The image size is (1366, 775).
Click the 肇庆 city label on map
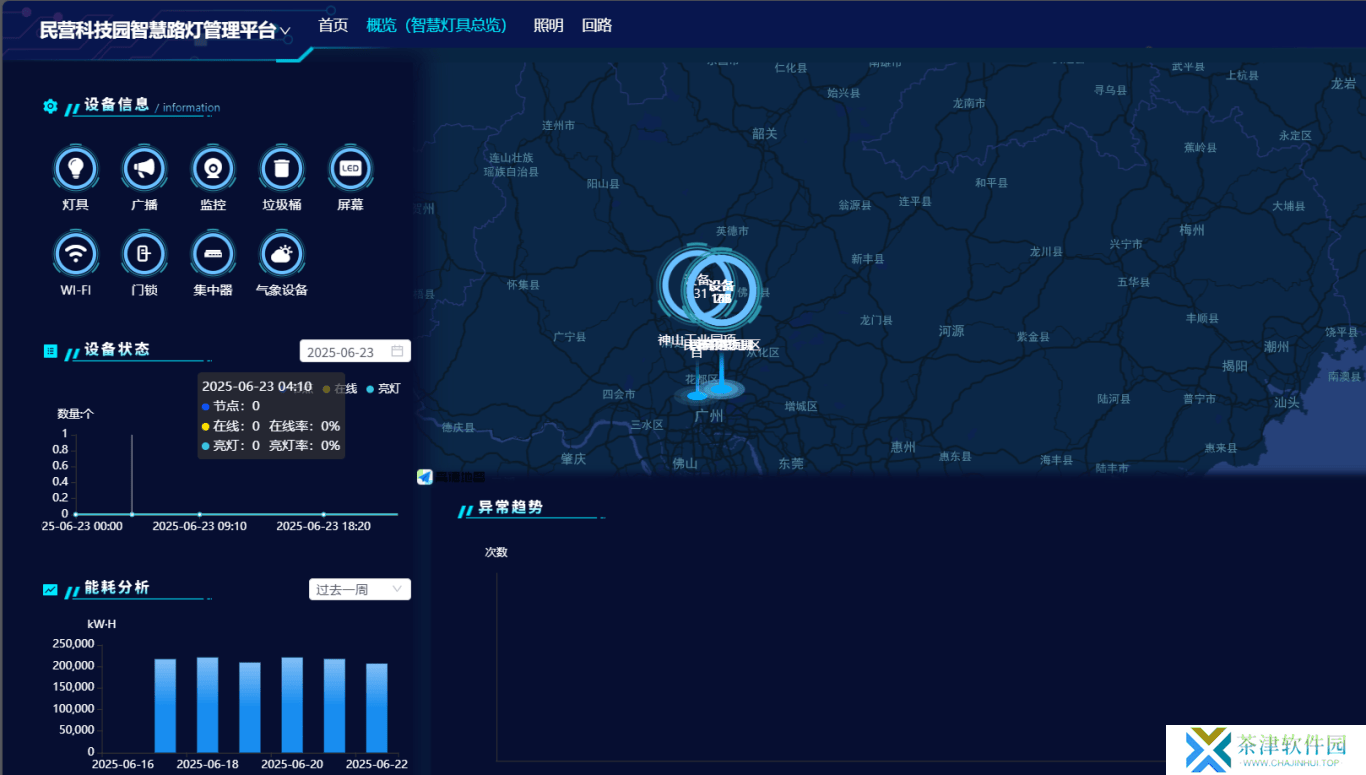tap(574, 458)
